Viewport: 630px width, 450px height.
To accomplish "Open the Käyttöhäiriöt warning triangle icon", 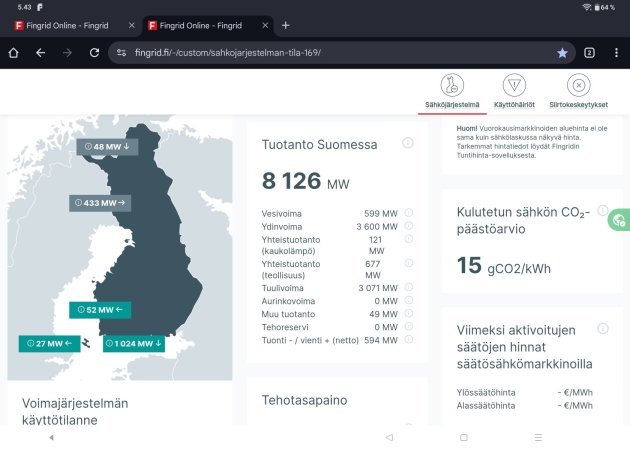I will [514, 85].
